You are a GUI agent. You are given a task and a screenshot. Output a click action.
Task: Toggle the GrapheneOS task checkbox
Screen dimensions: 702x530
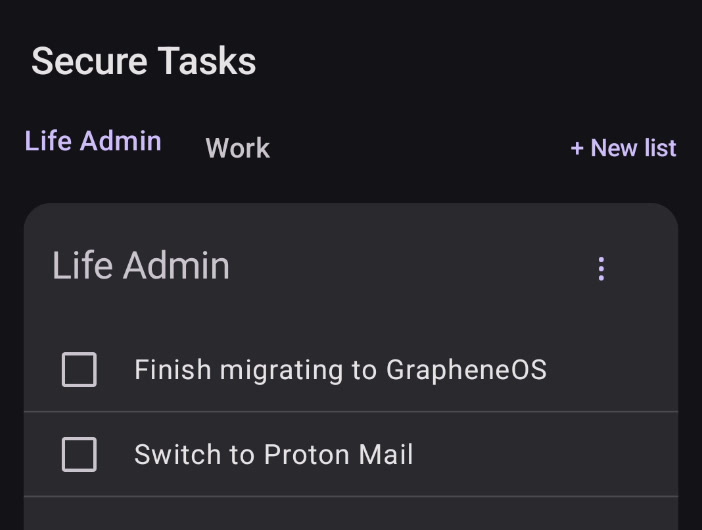pyautogui.click(x=79, y=369)
